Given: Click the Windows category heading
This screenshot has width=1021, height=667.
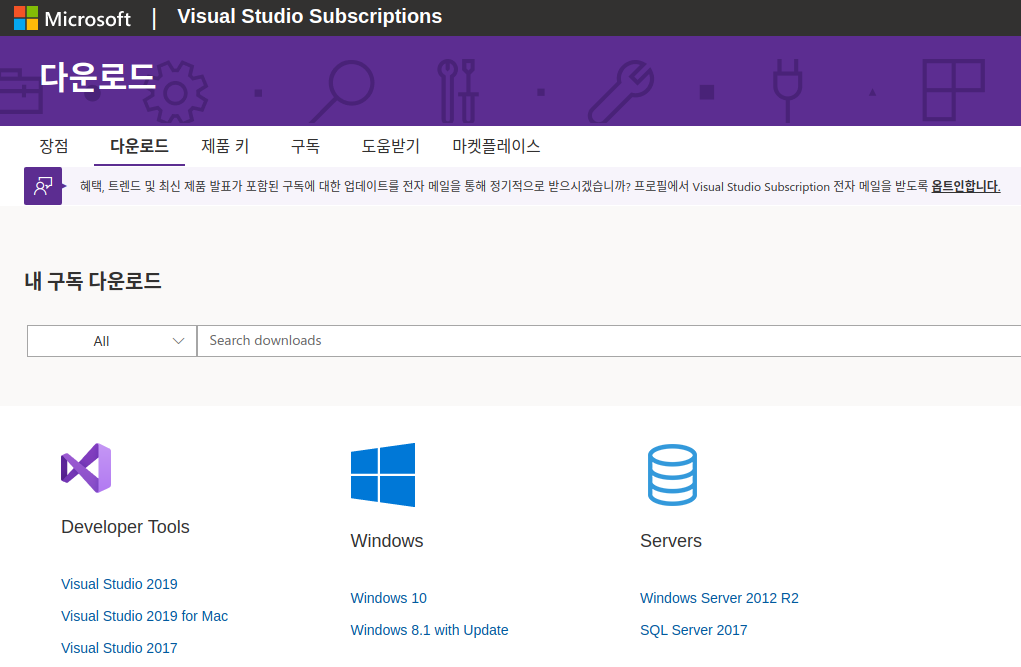Looking at the screenshot, I should pos(387,541).
